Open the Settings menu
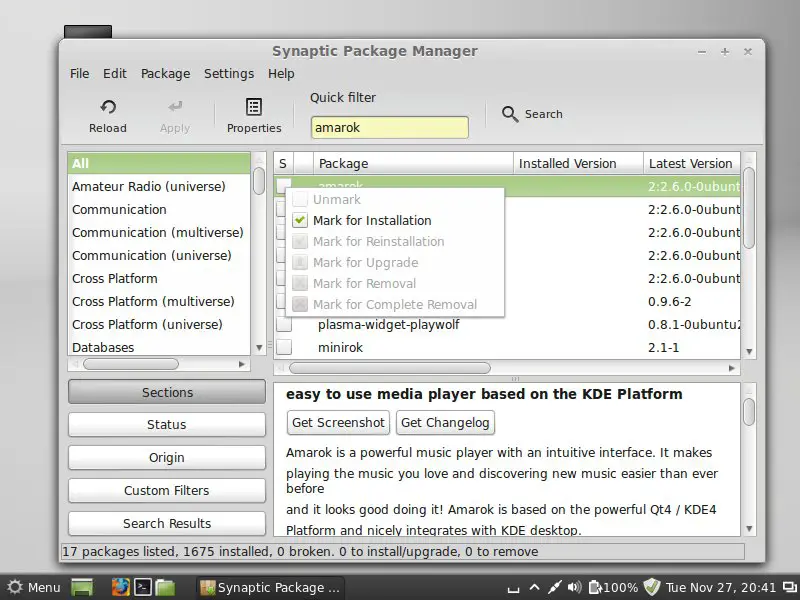Image resolution: width=800 pixels, height=600 pixels. [229, 73]
